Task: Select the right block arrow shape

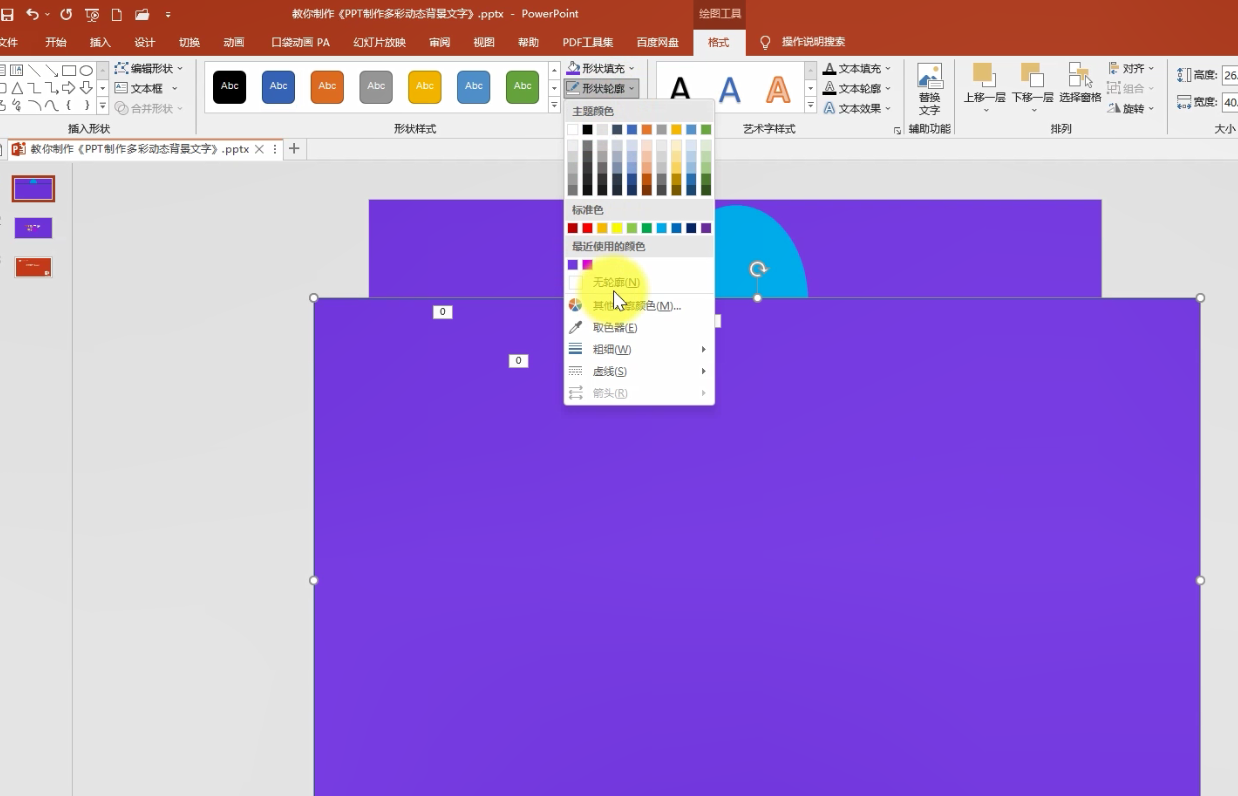Action: (69, 88)
